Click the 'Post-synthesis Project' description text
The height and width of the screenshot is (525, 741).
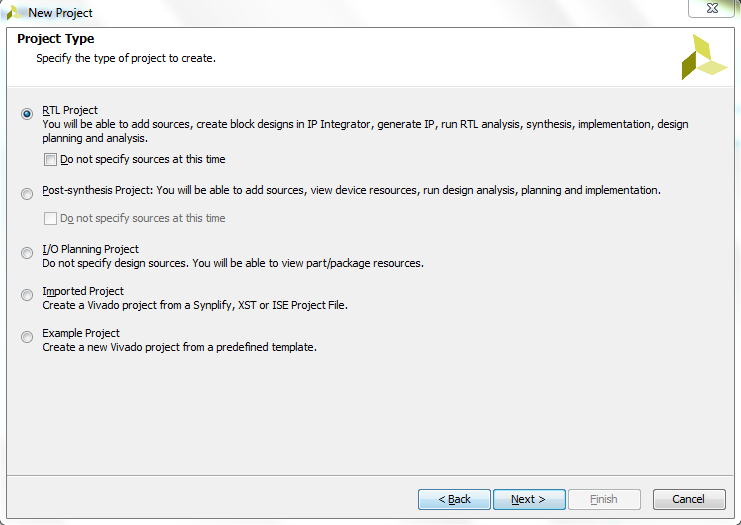pos(351,190)
